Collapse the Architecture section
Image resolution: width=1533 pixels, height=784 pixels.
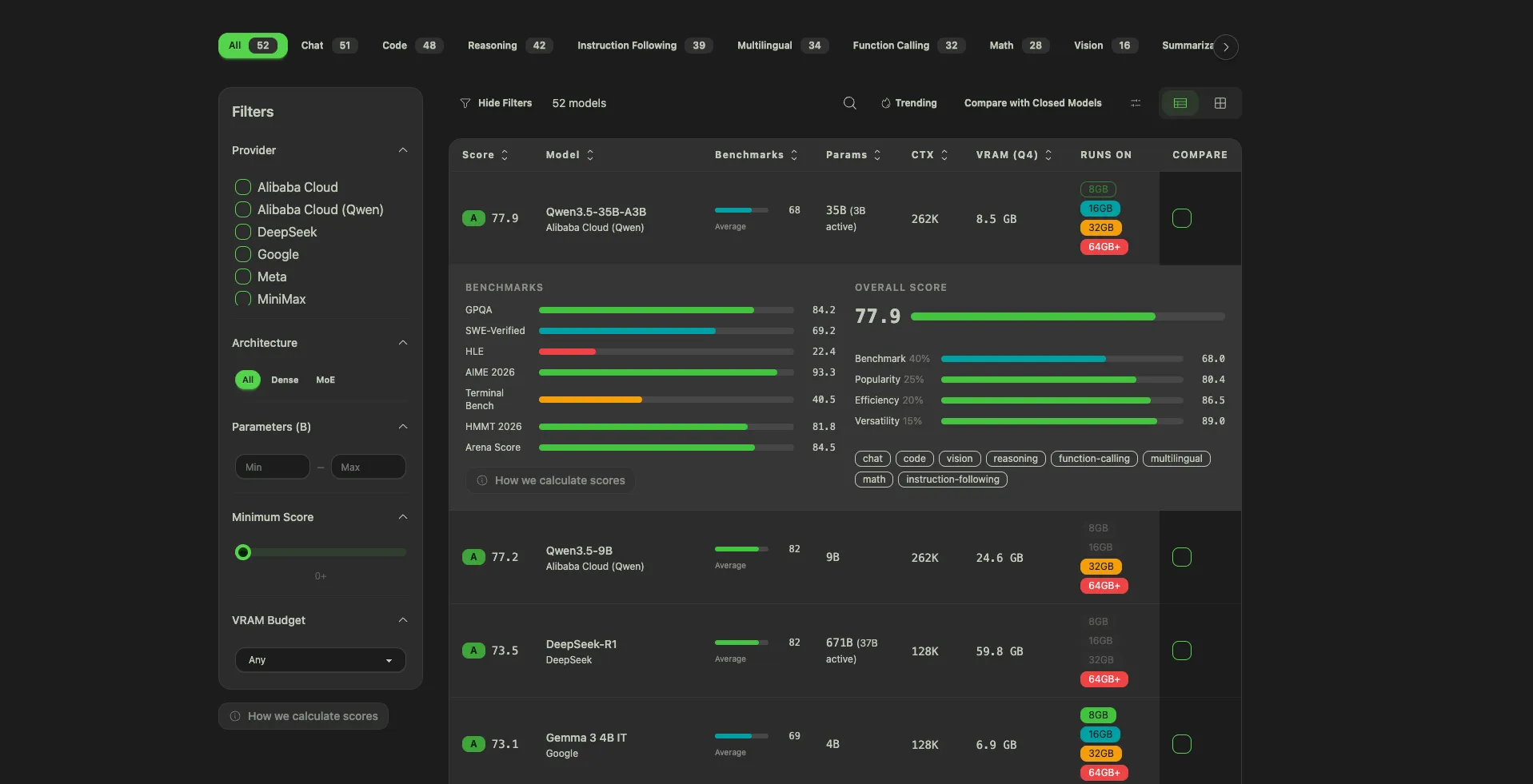point(403,343)
